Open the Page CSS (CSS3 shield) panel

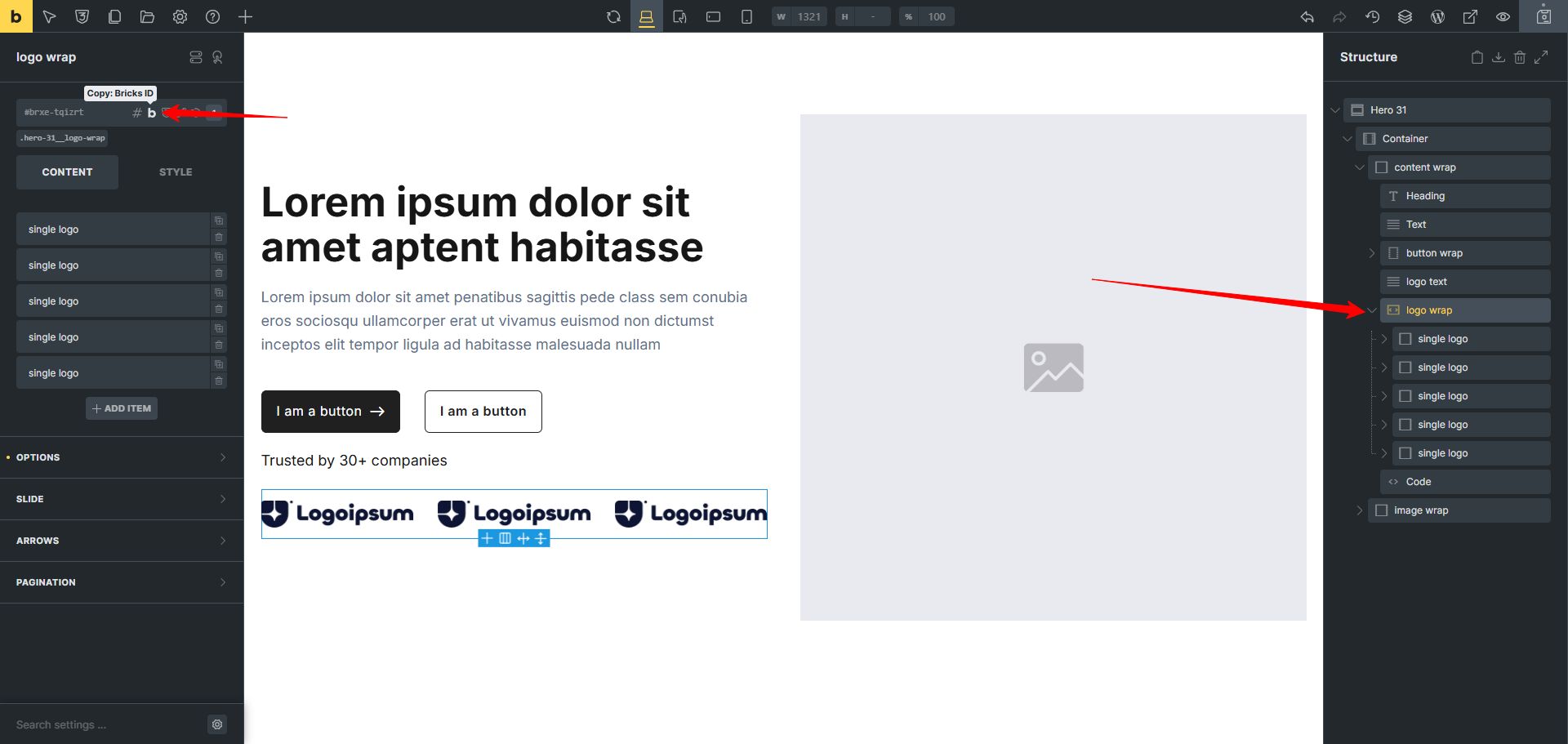coord(82,16)
